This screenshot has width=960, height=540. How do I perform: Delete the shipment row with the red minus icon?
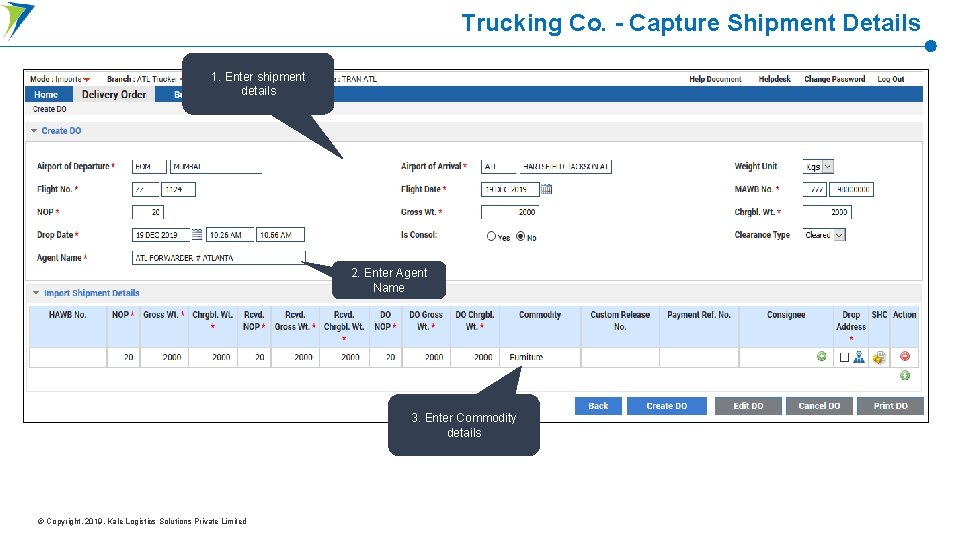905,356
